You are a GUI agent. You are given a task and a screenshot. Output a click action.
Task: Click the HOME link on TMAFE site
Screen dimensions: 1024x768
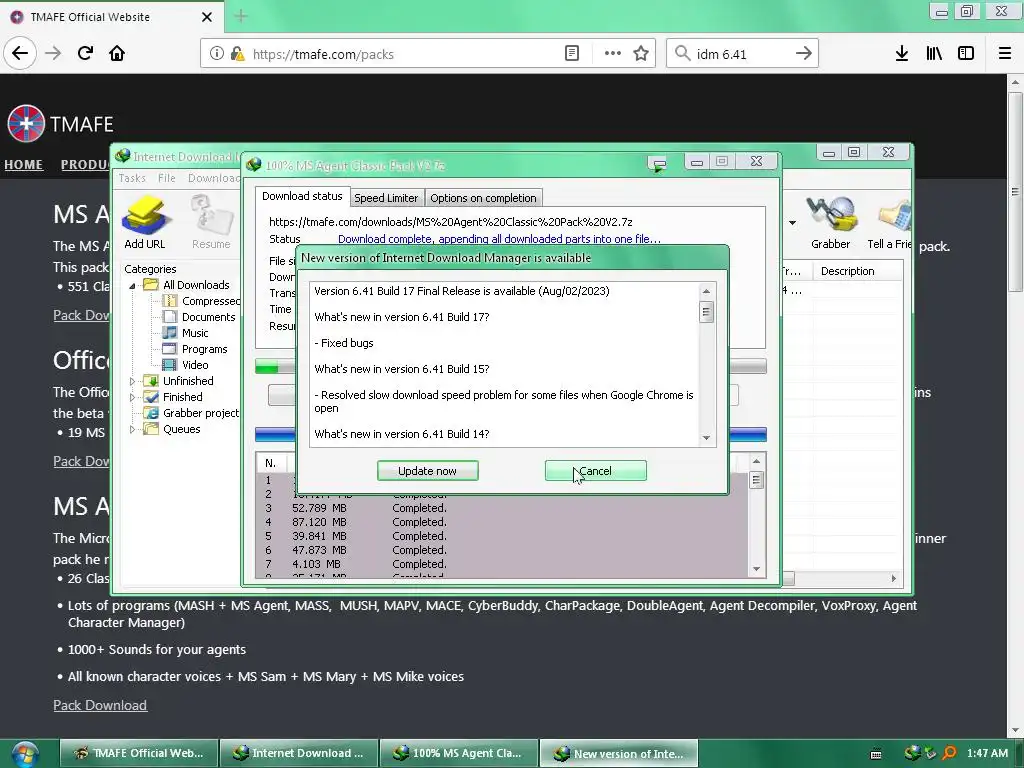24,165
